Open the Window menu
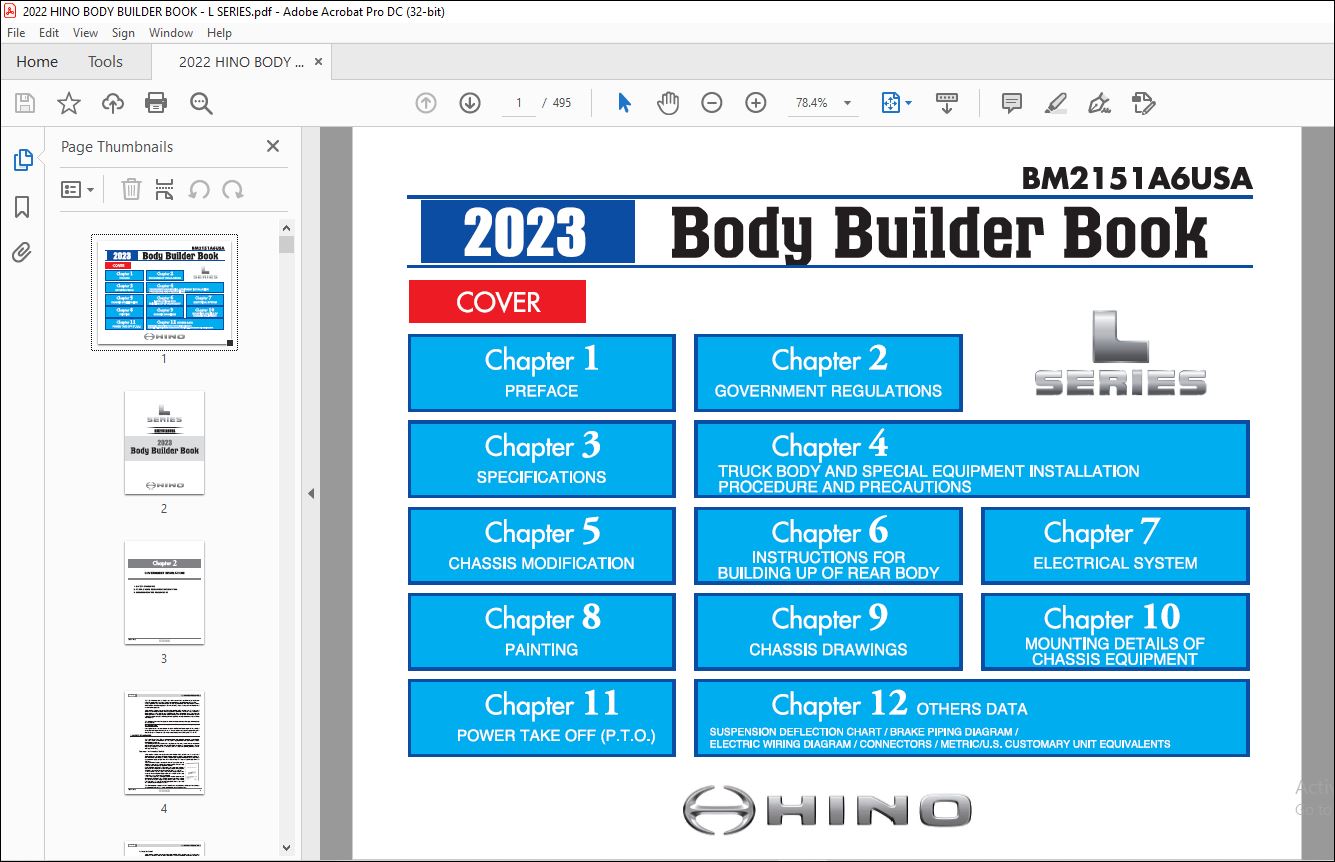This screenshot has height=862, width=1335. click(171, 33)
